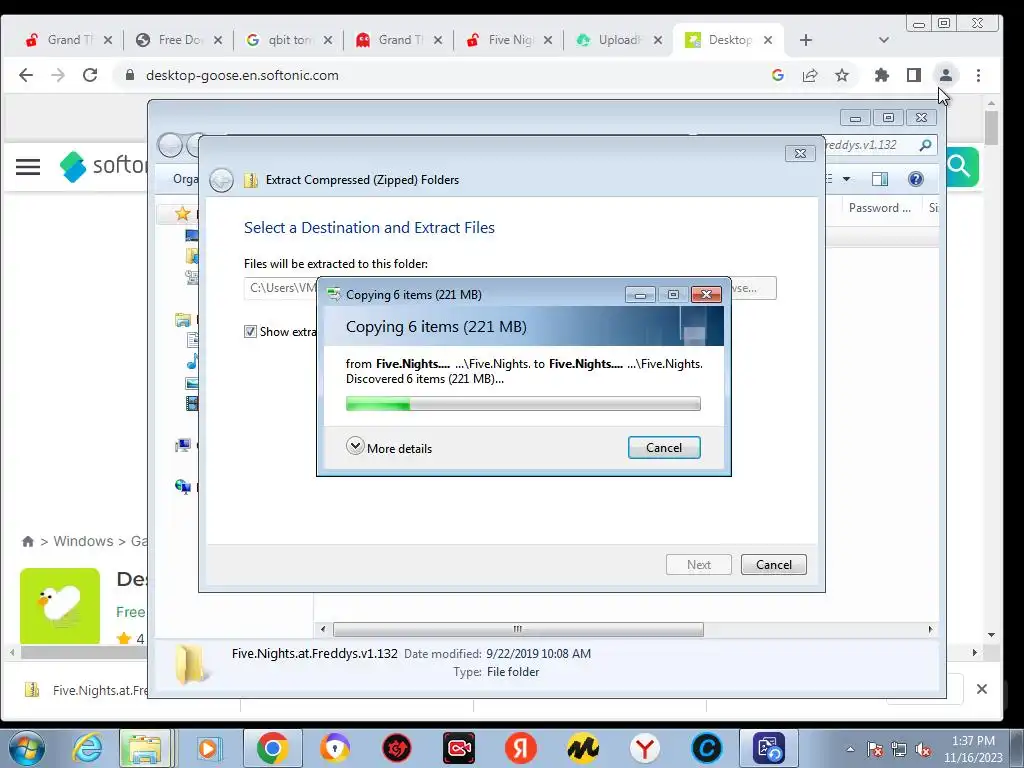
Task: Click Next button in Extract wizard
Action: [x=698, y=564]
